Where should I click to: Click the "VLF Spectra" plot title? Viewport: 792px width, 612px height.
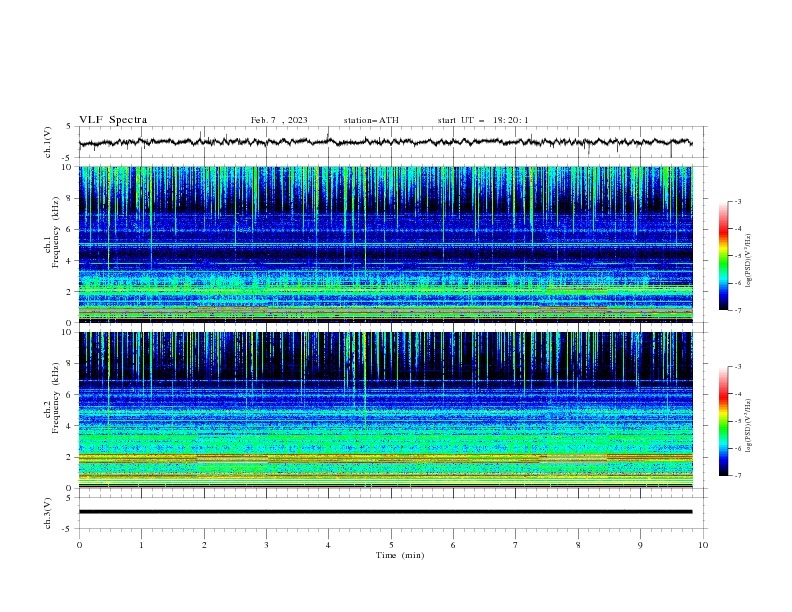click(x=113, y=120)
